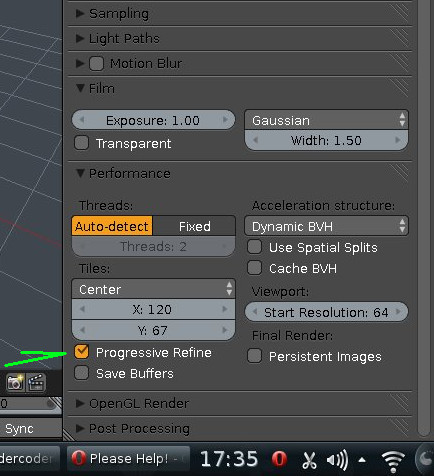Click the render image camera icon
434x476 pixels.
[x=15, y=382]
